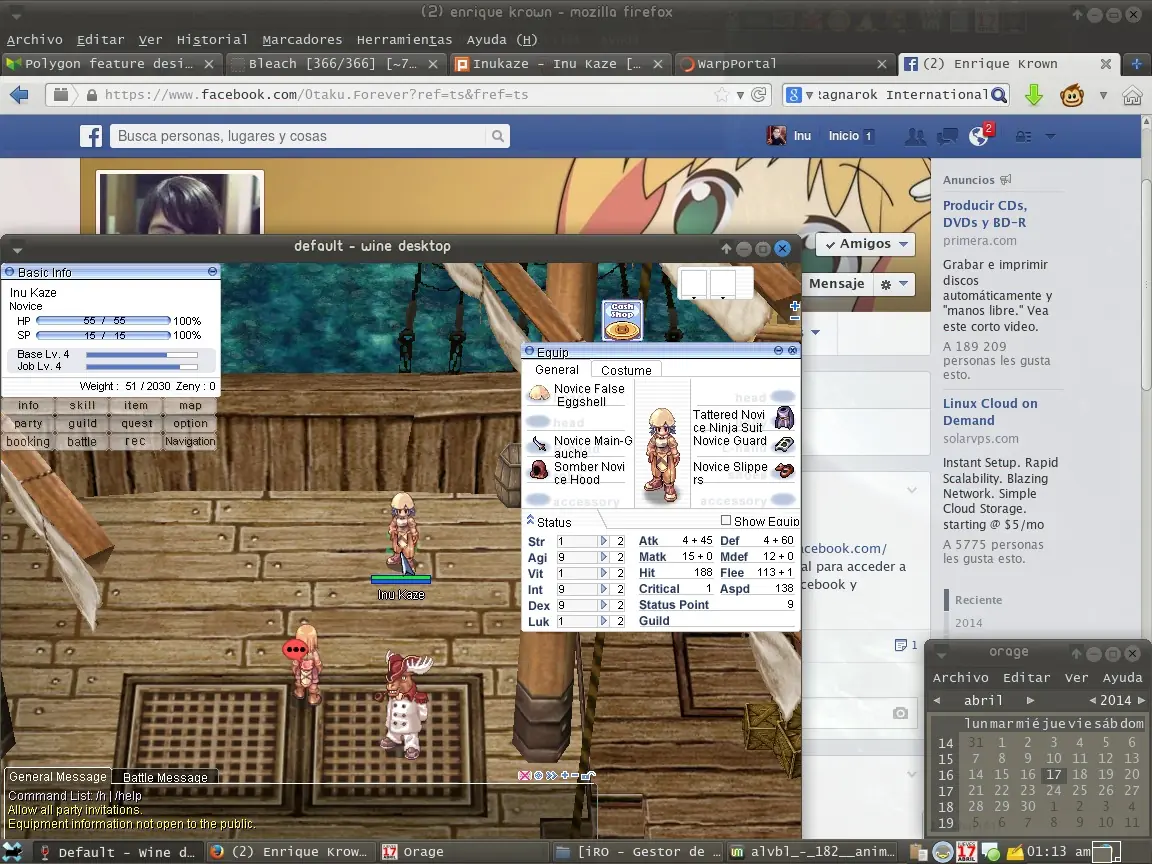Open Facebook privacy shortcuts icon
The height and width of the screenshot is (864, 1152).
(x=1023, y=136)
